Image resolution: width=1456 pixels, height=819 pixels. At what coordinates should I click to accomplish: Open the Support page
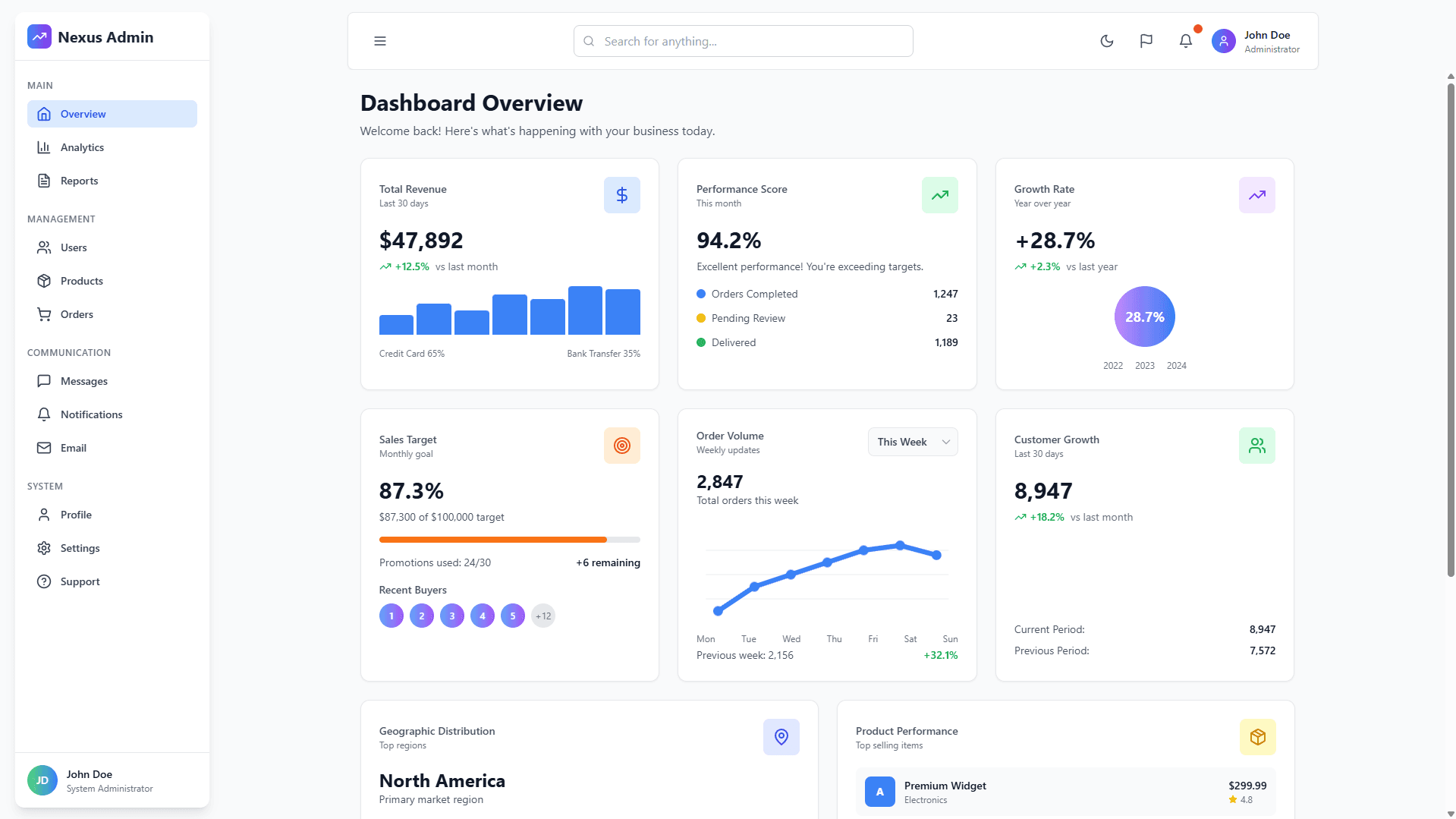80,581
